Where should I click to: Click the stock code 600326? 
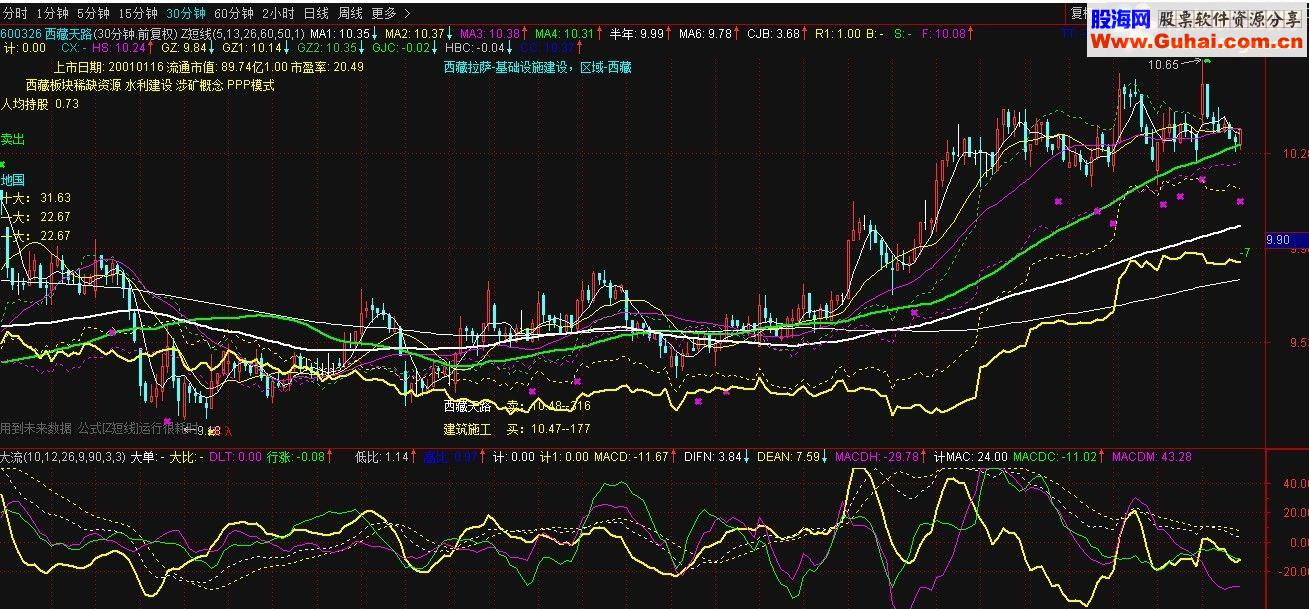[x=21, y=33]
